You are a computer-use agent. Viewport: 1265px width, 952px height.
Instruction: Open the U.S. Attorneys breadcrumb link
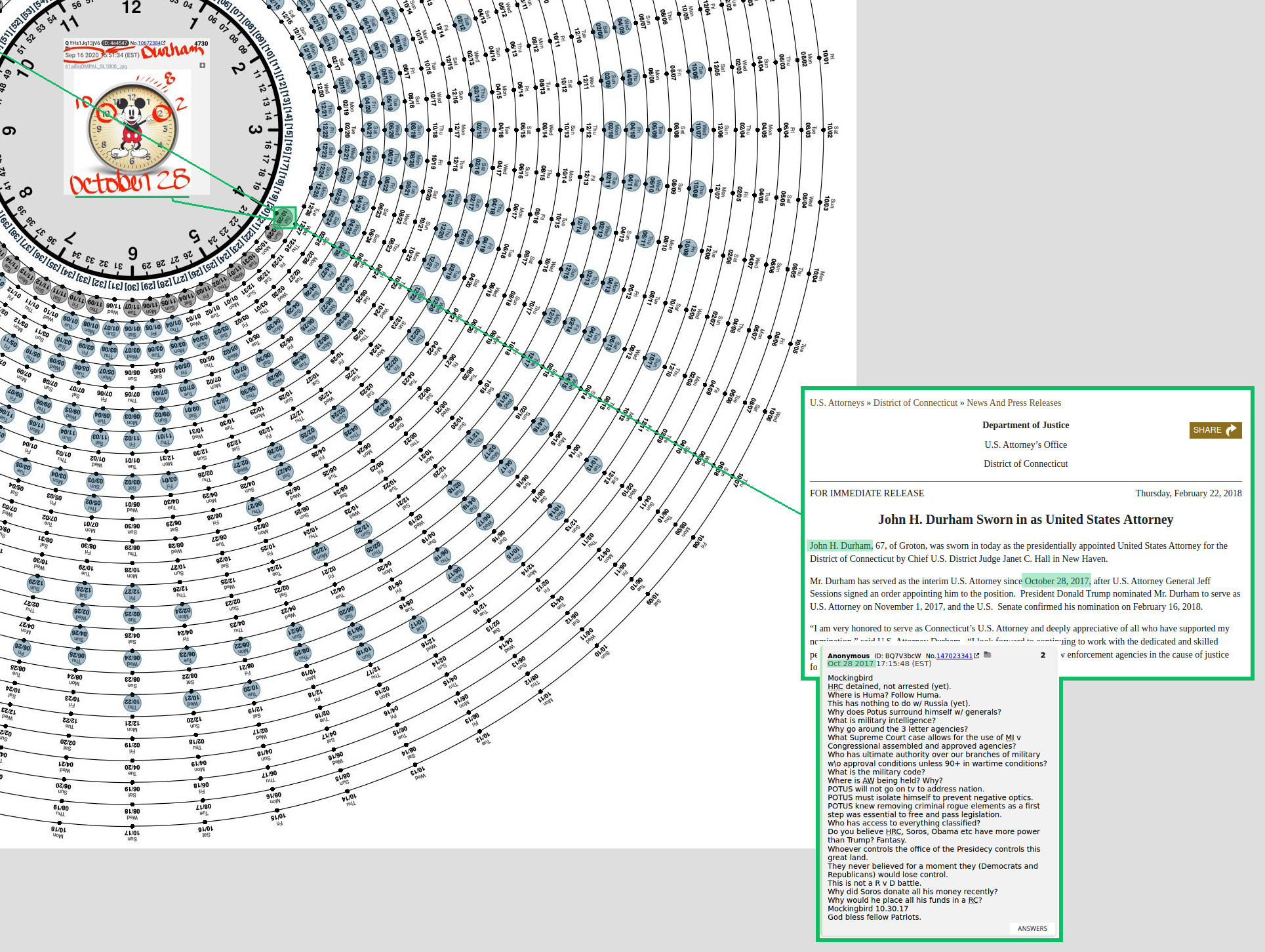click(837, 403)
